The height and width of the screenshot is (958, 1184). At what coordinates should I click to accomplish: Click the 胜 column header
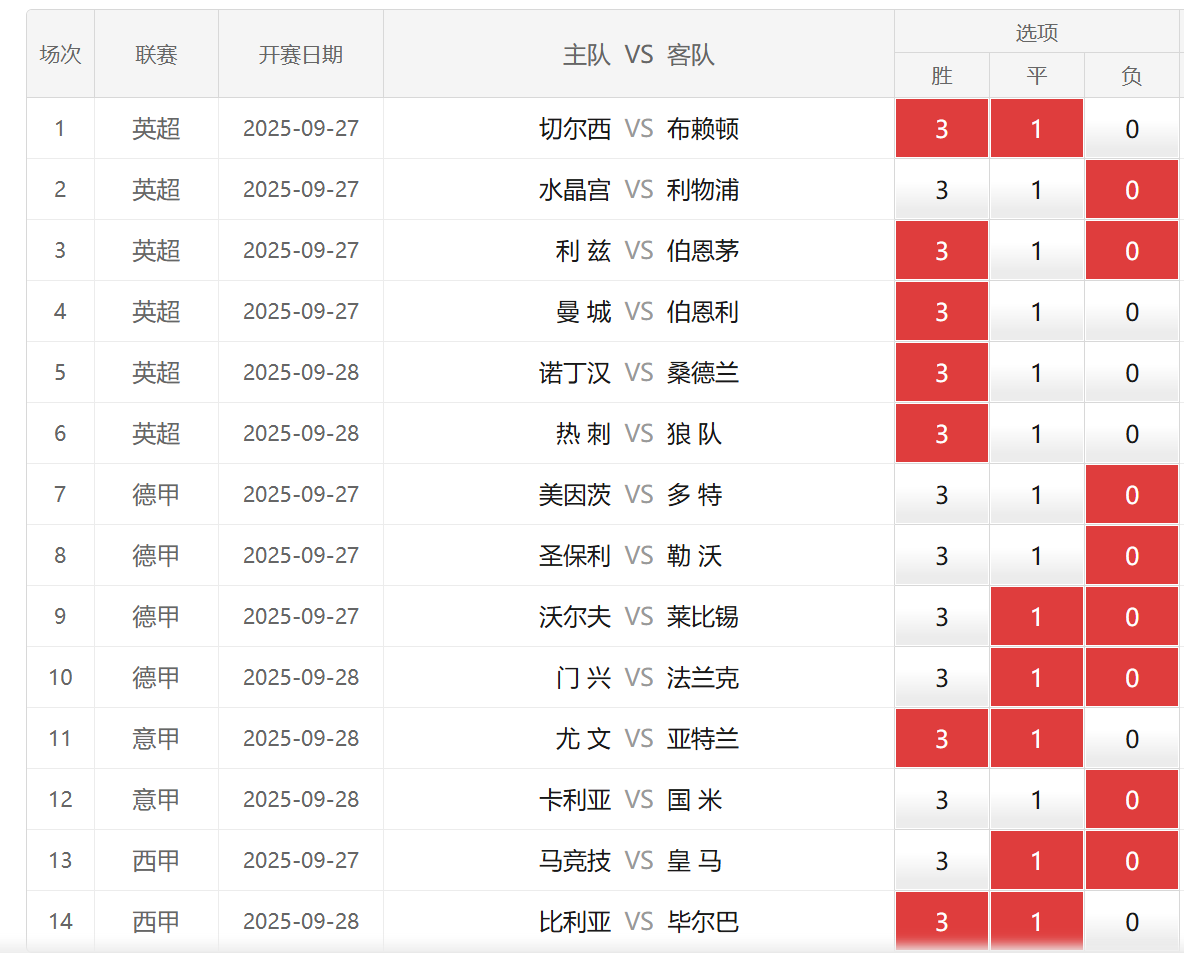click(x=941, y=76)
